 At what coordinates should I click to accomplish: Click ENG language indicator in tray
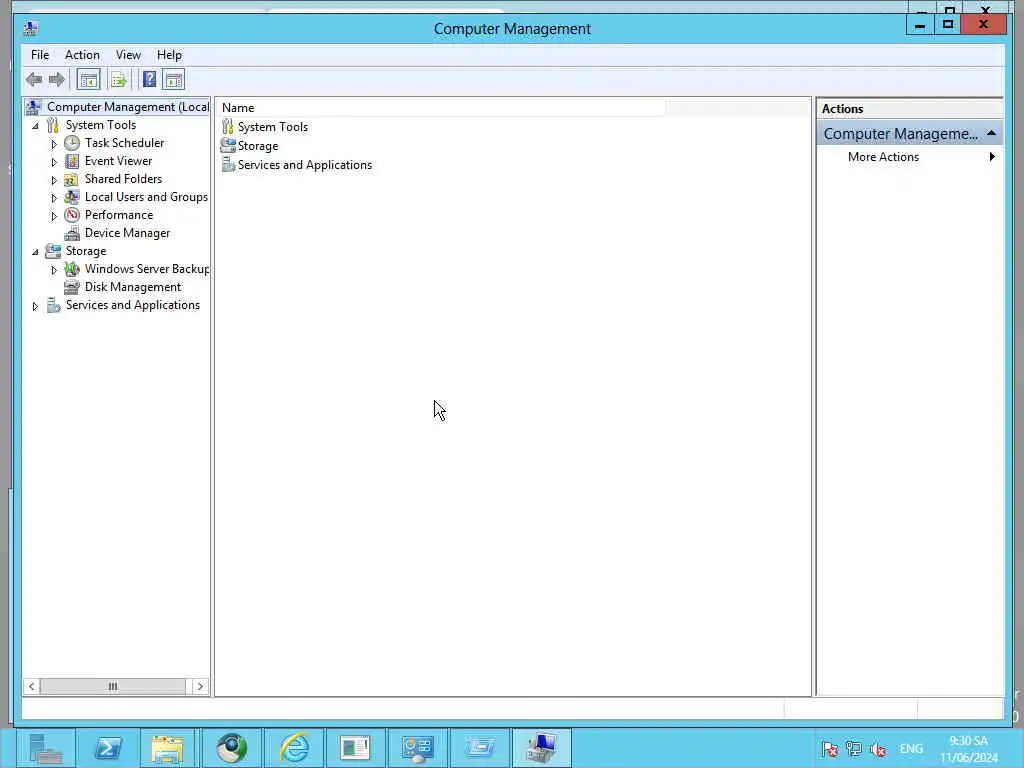click(x=910, y=748)
